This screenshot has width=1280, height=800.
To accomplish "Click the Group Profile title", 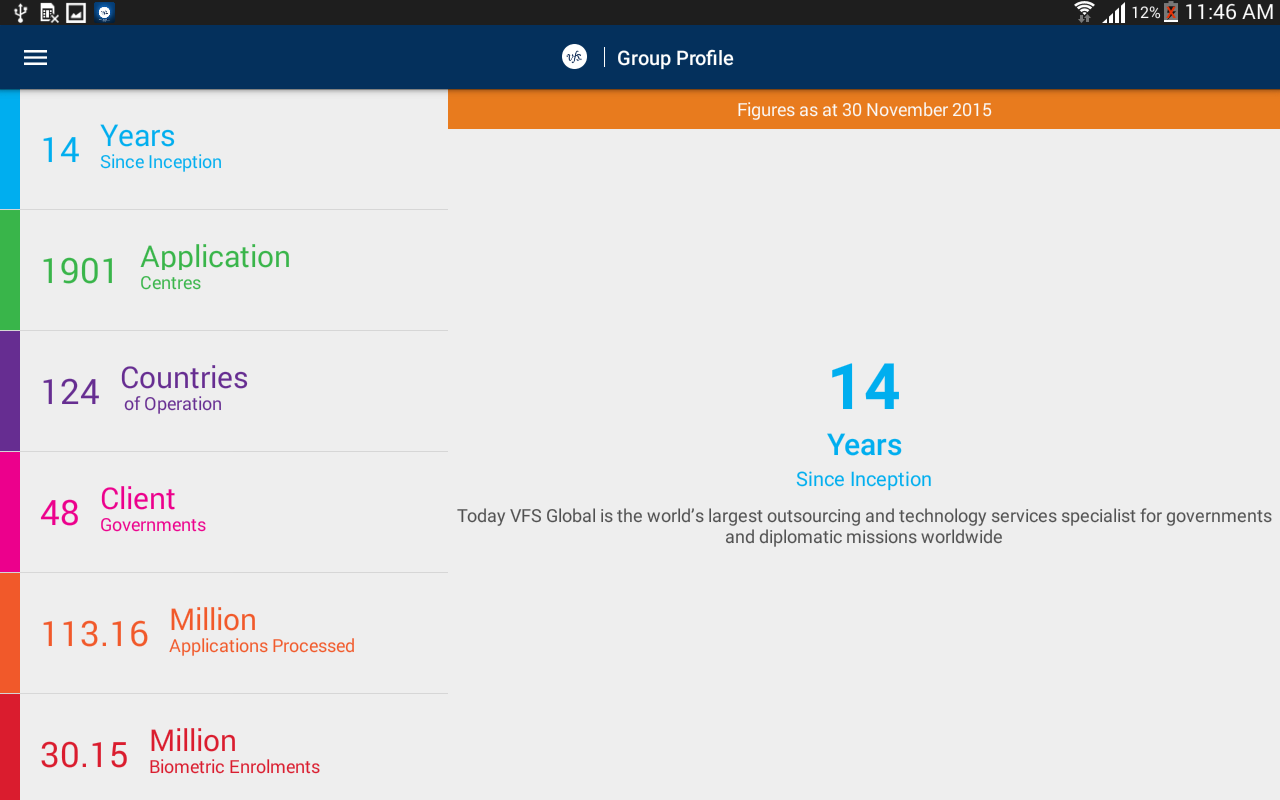I will (675, 58).
